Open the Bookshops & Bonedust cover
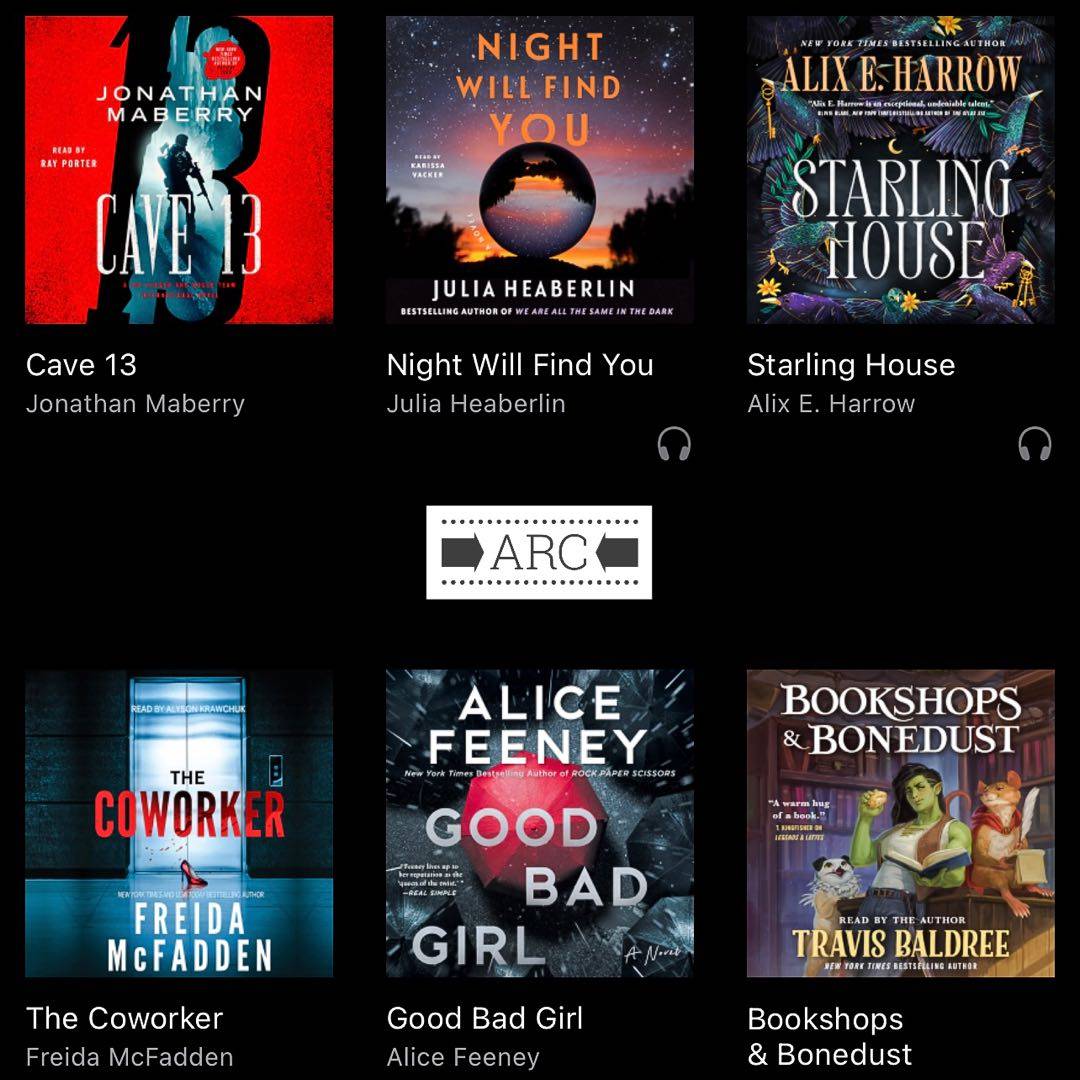The image size is (1080, 1080). point(901,823)
